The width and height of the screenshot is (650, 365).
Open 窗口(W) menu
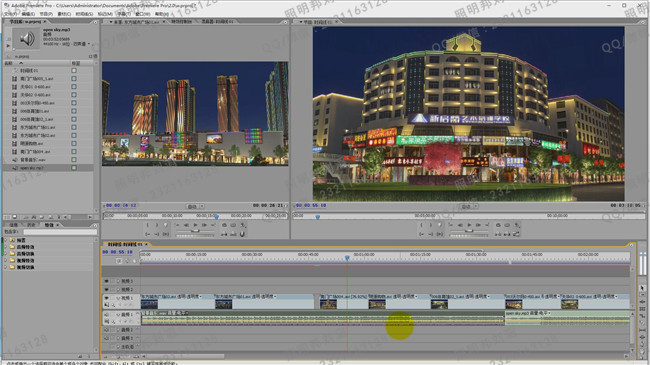pos(143,14)
